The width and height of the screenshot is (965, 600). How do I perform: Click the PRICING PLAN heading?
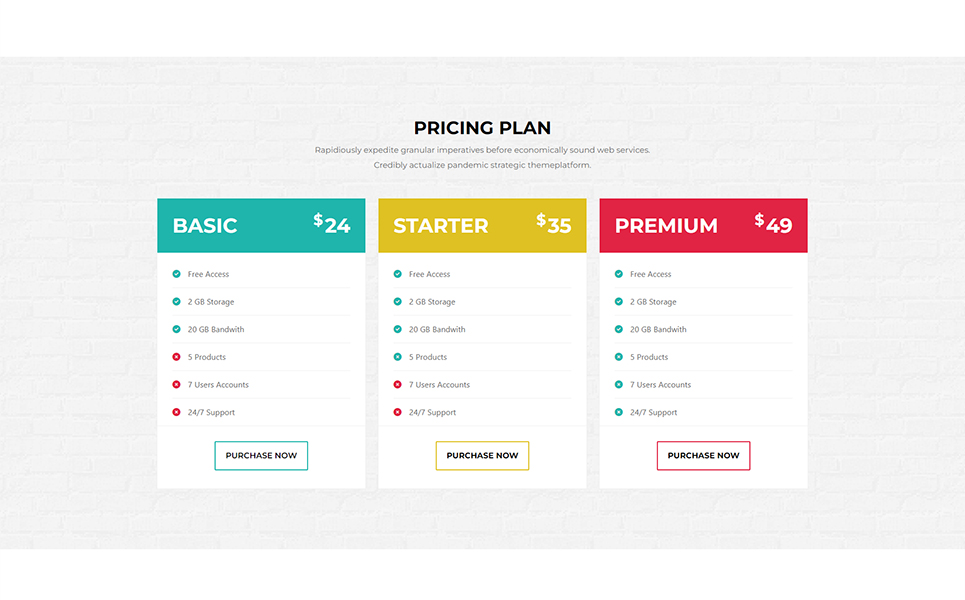[x=482, y=128]
